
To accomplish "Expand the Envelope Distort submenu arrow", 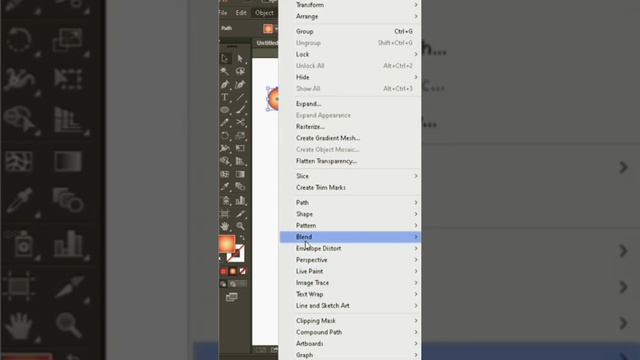I will click(416, 248).
